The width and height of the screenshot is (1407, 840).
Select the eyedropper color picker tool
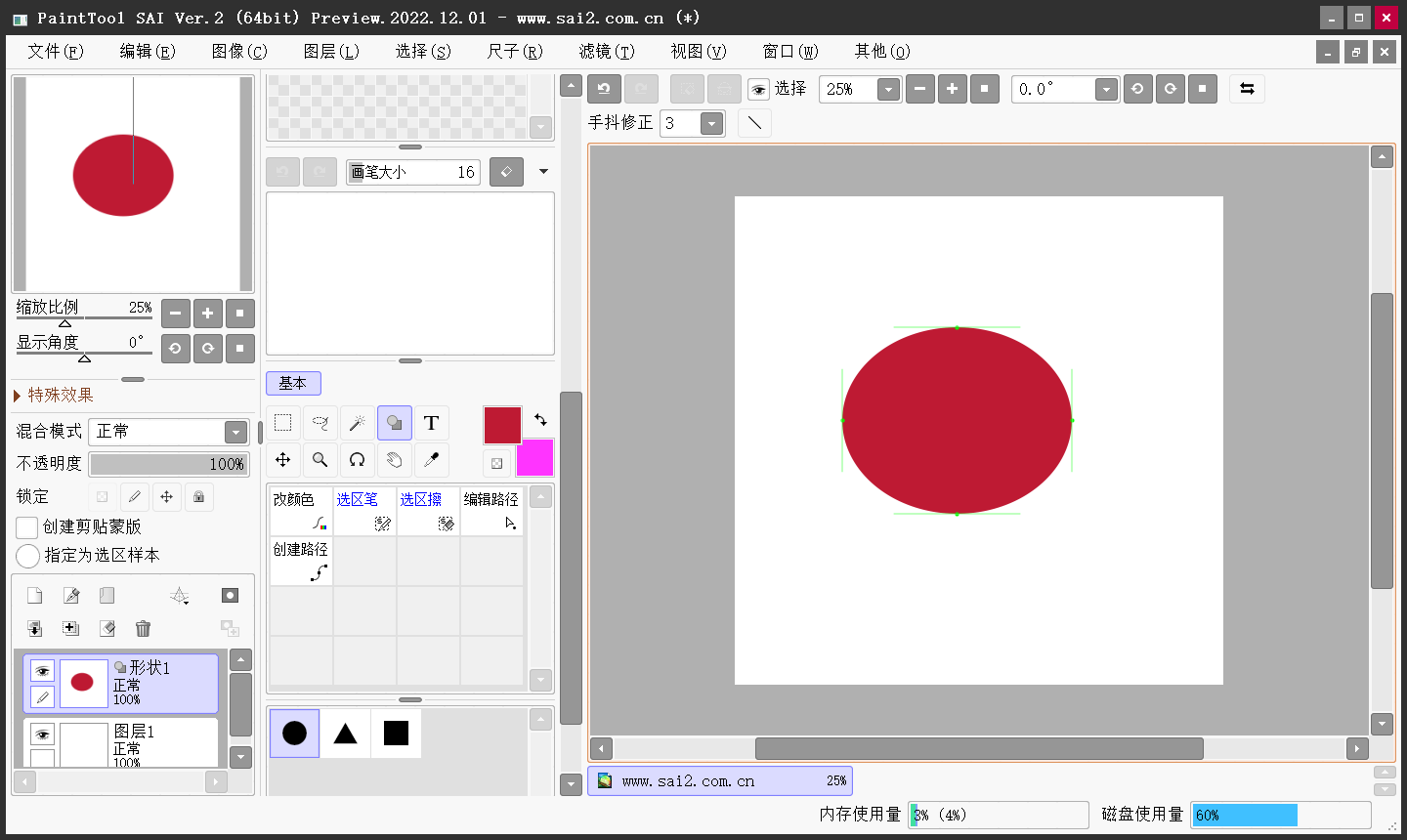[432, 459]
